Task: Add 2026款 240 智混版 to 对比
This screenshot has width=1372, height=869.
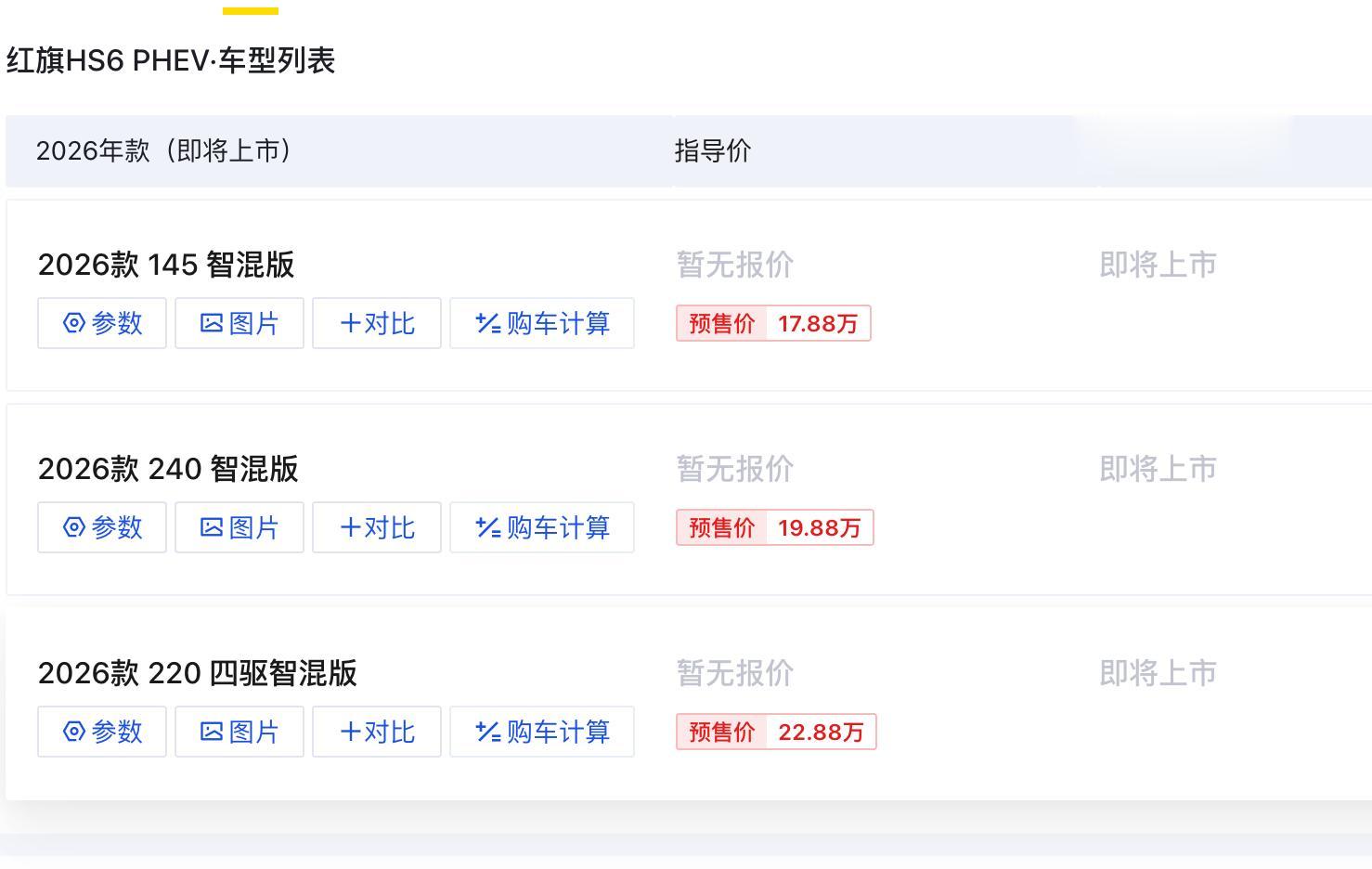Action: click(x=377, y=527)
